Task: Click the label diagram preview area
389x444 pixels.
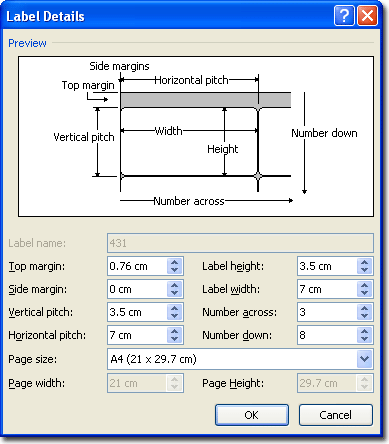Action: point(196,136)
